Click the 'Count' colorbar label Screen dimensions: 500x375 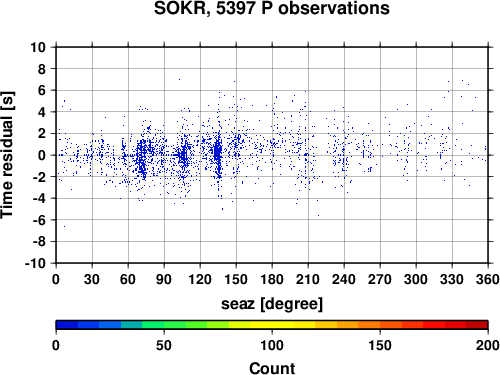point(272,368)
